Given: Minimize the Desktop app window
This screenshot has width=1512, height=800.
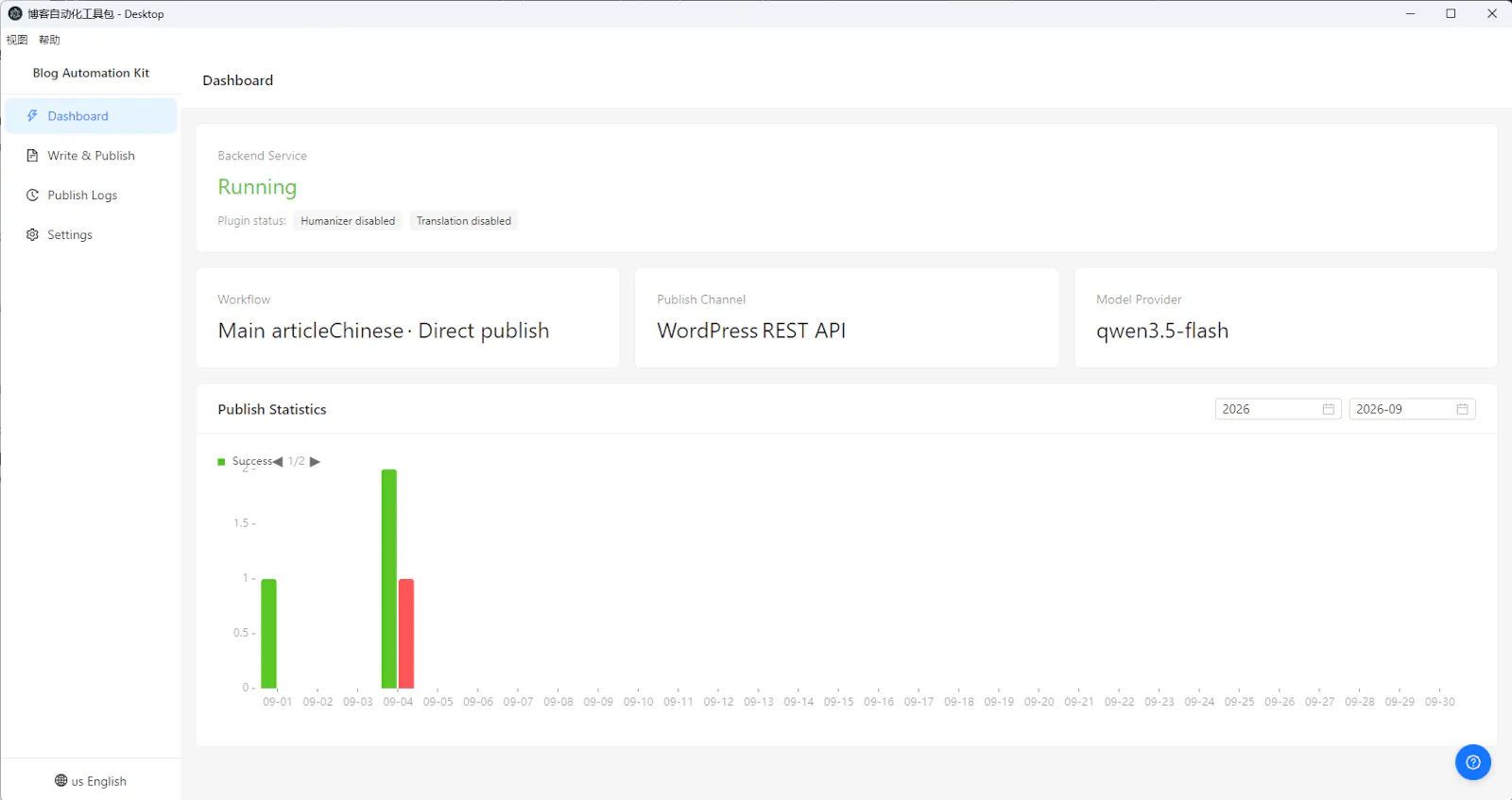Looking at the screenshot, I should [1410, 13].
